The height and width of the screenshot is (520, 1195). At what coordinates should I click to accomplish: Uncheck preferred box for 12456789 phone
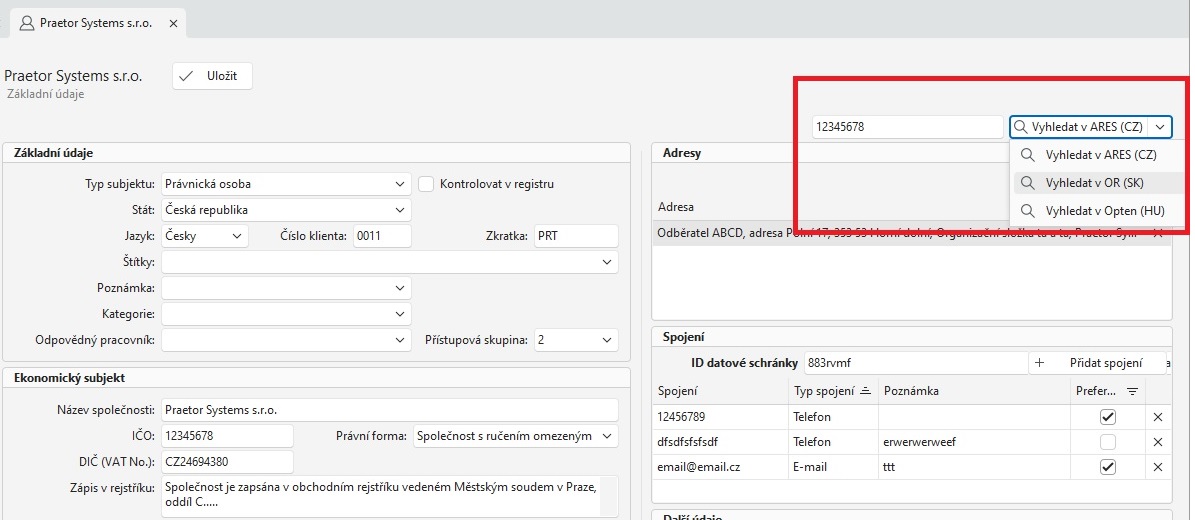pos(1107,417)
